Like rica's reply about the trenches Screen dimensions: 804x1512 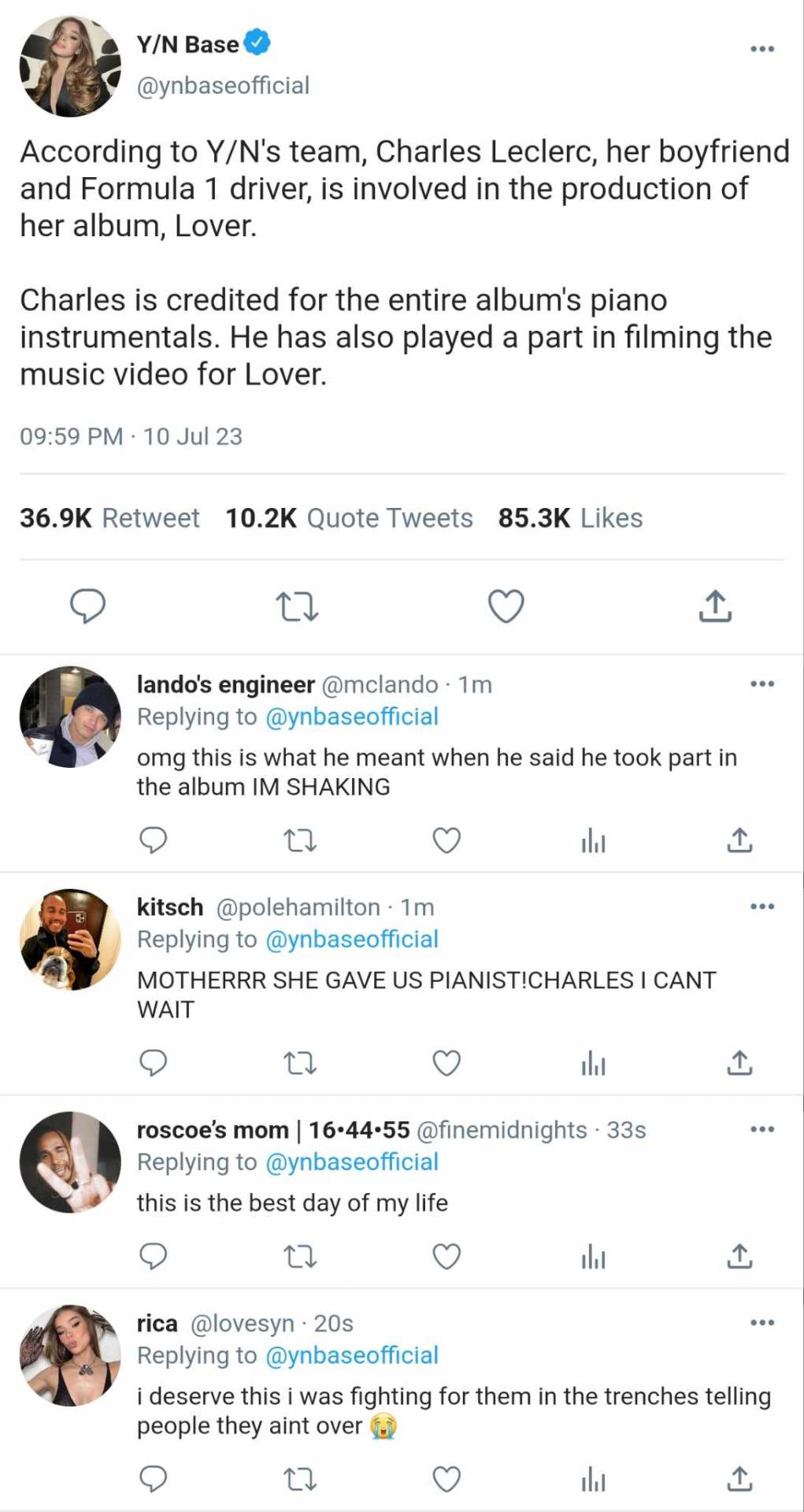(x=446, y=1479)
